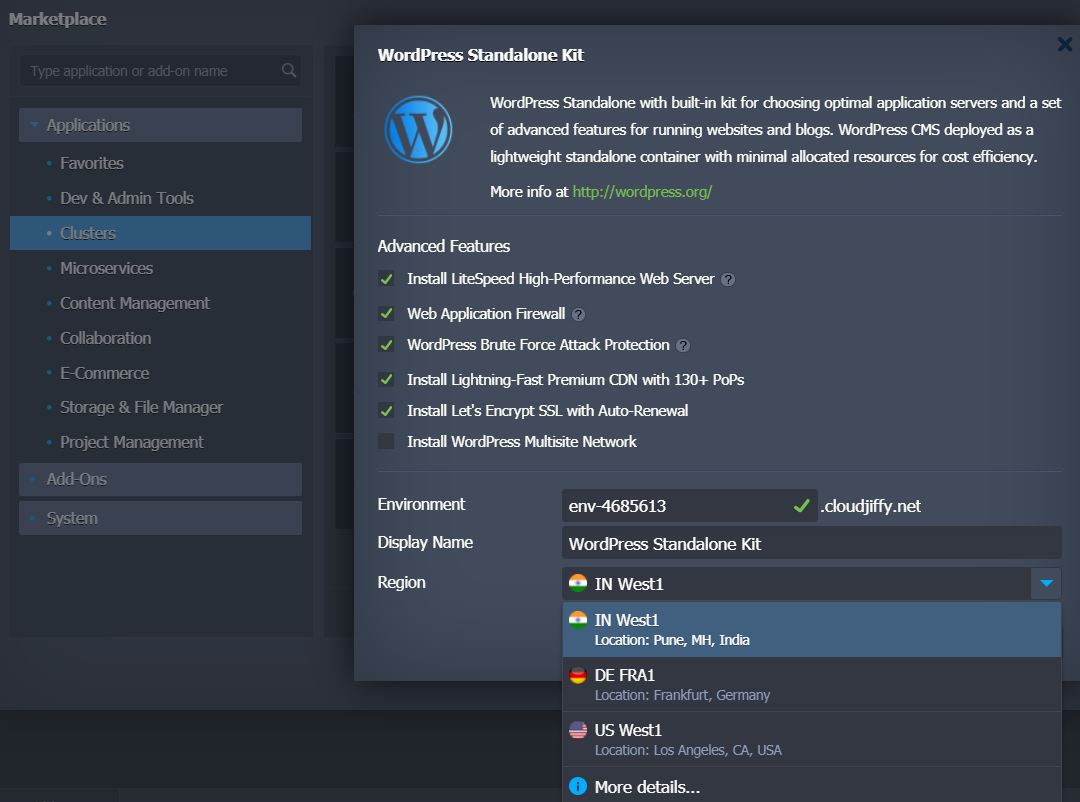Expand the System section
This screenshot has width=1080, height=802.
click(x=160, y=518)
